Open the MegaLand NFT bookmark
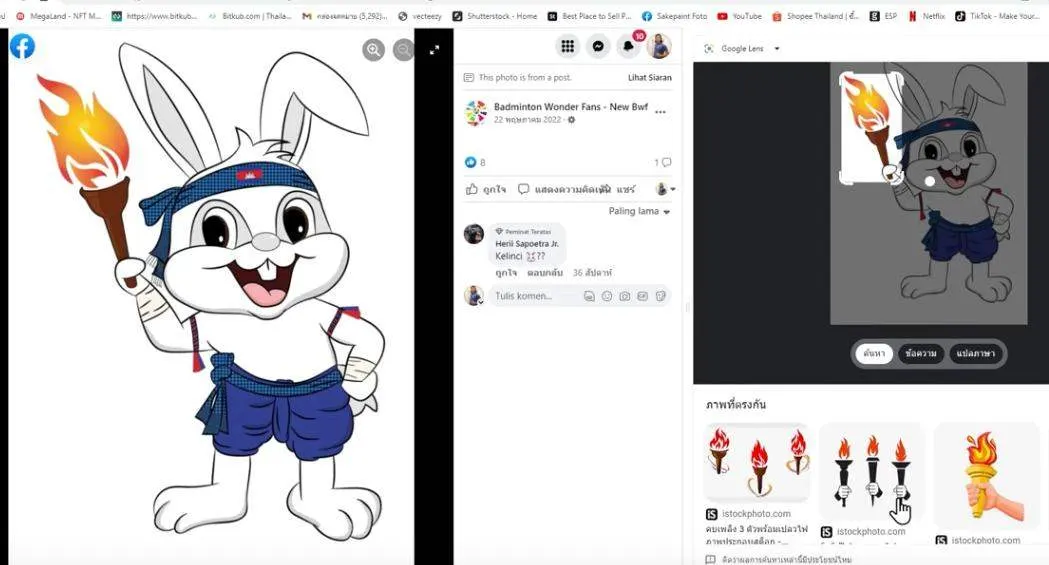1049x565 pixels. (x=58, y=16)
